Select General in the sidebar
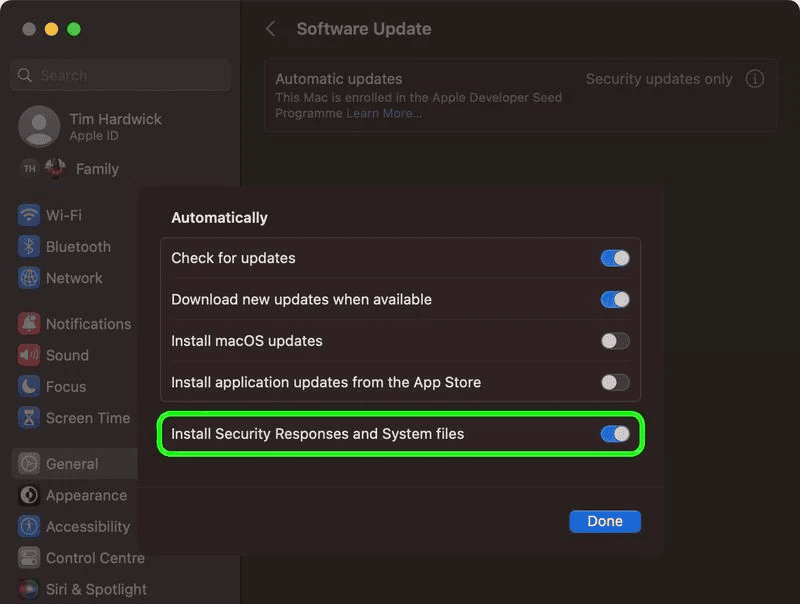 pyautogui.click(x=72, y=464)
